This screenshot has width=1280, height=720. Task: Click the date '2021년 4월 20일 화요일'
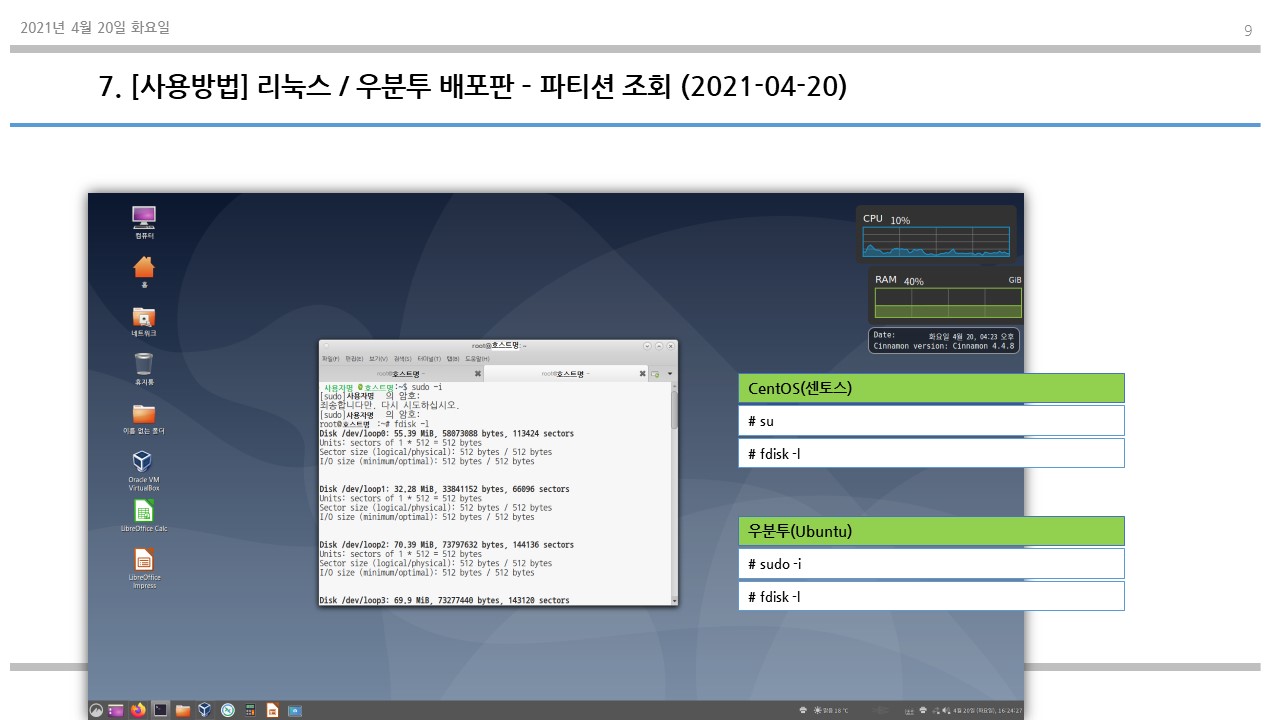click(x=95, y=28)
